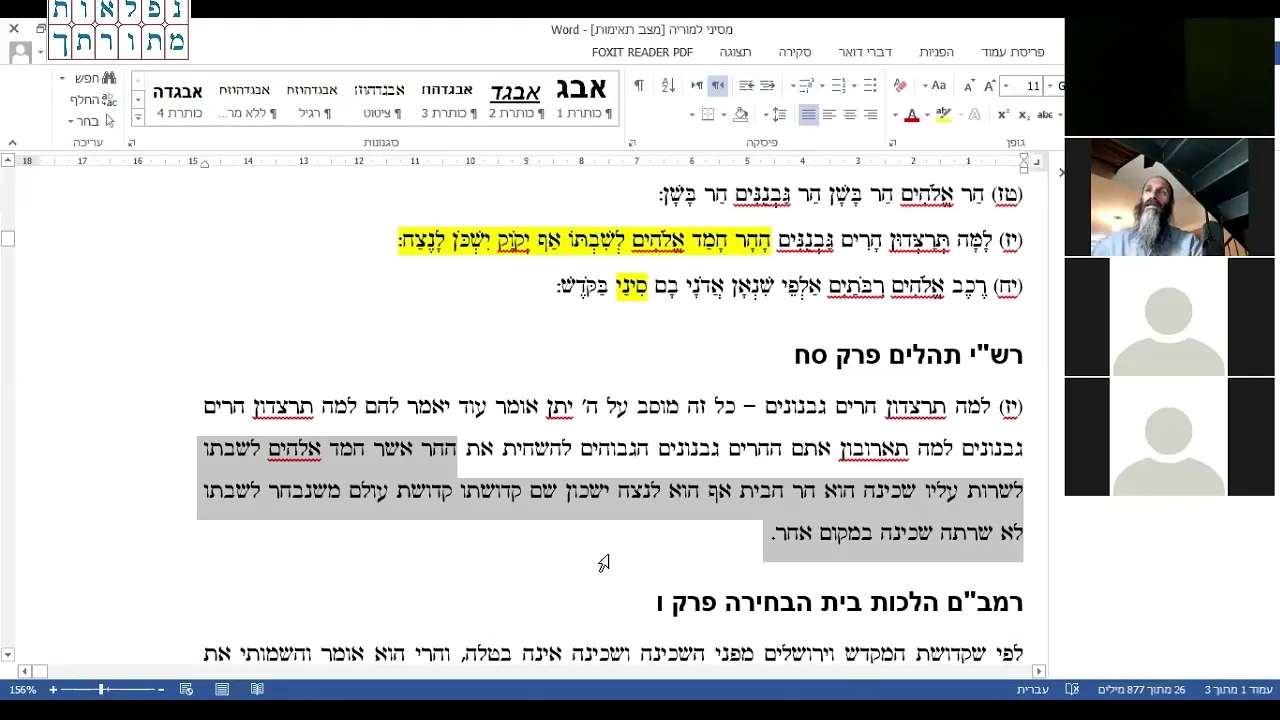Click the shading paint bucket icon
Viewport: 1280px width, 720px height.
pyautogui.click(x=741, y=115)
